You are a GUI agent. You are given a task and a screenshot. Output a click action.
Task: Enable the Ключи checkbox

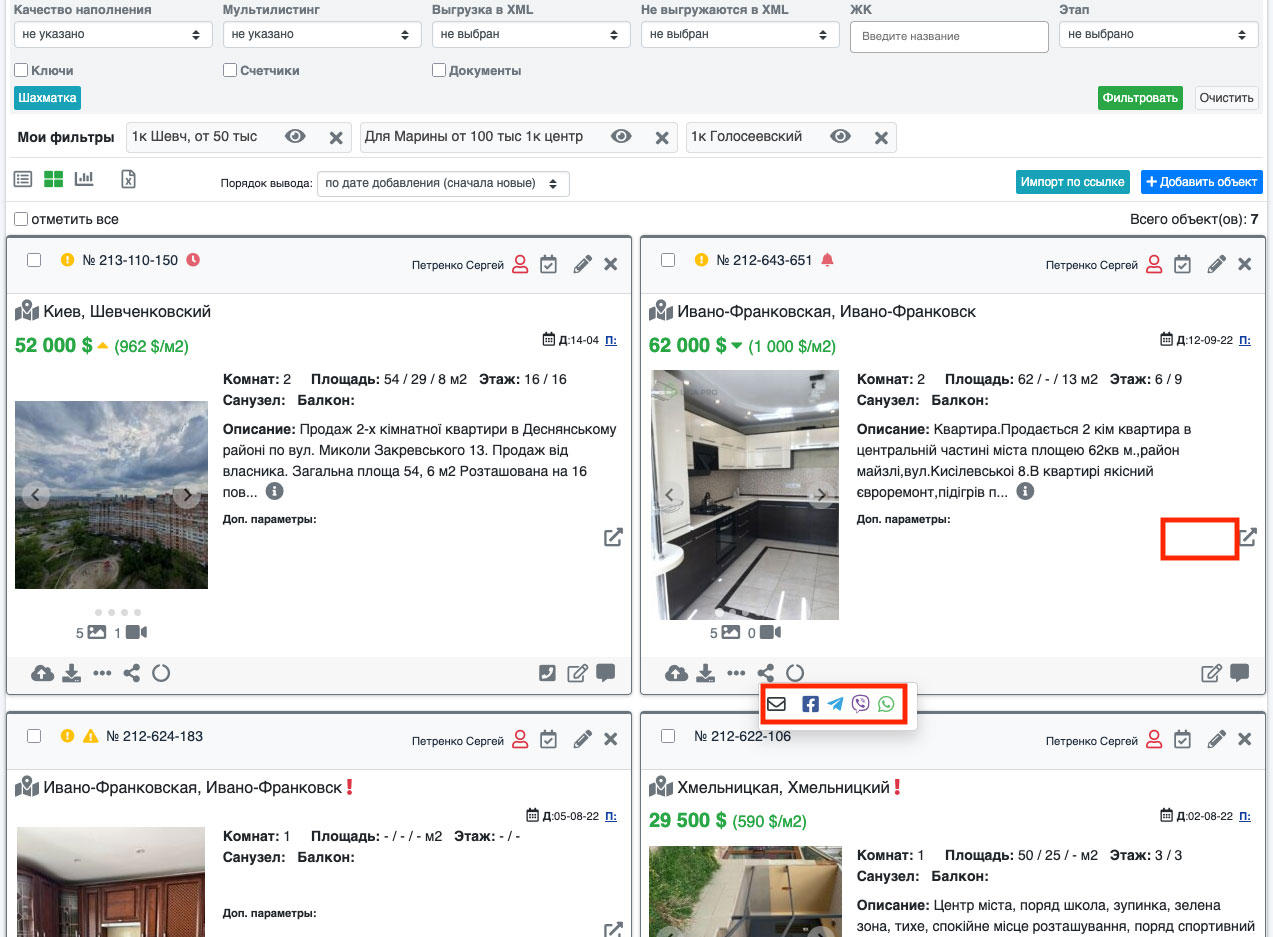point(21,71)
